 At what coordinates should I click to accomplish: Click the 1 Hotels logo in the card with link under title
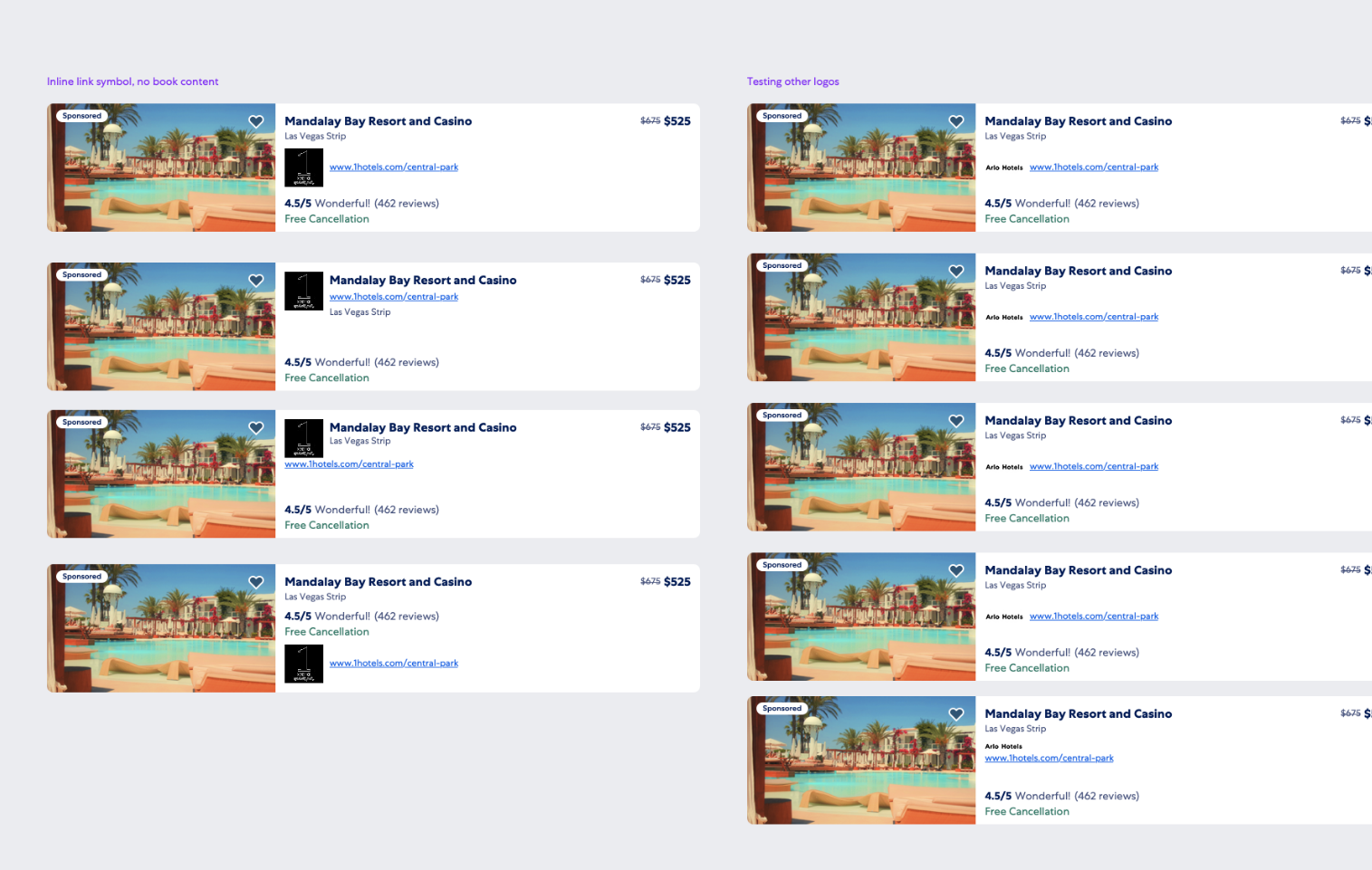point(303,291)
